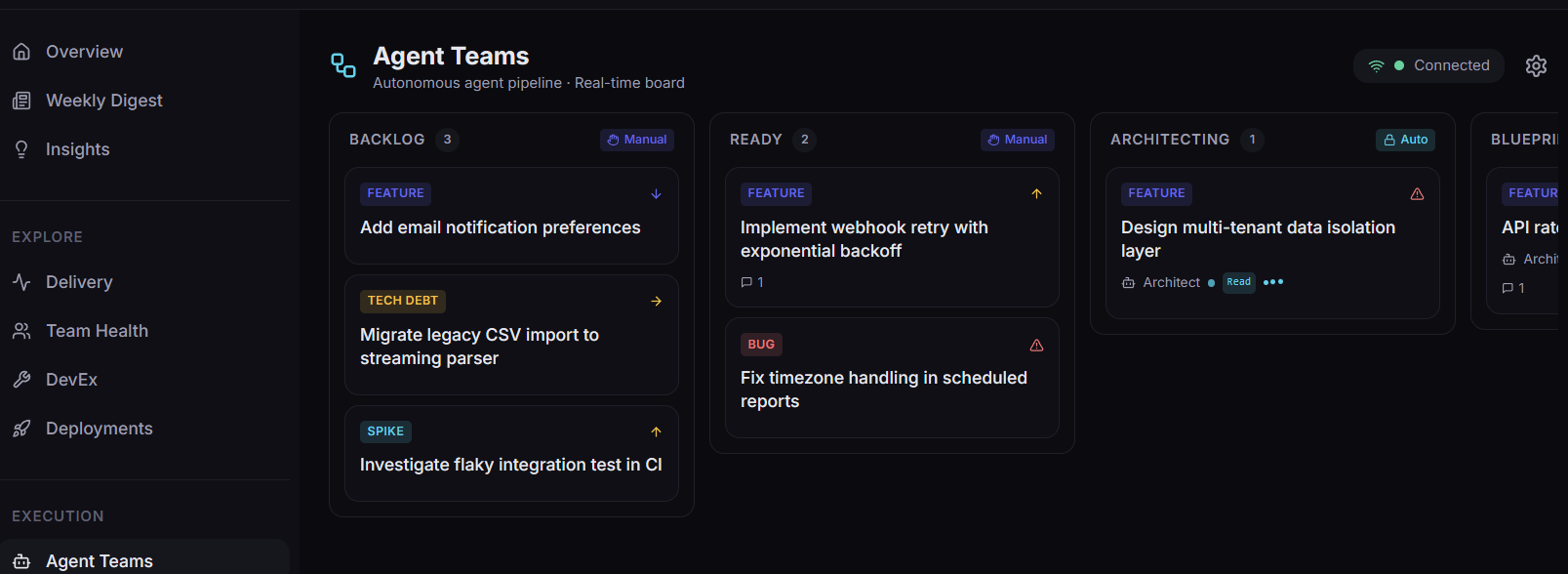Click the Read status badge
1568x574 pixels.
pyautogui.click(x=1239, y=282)
